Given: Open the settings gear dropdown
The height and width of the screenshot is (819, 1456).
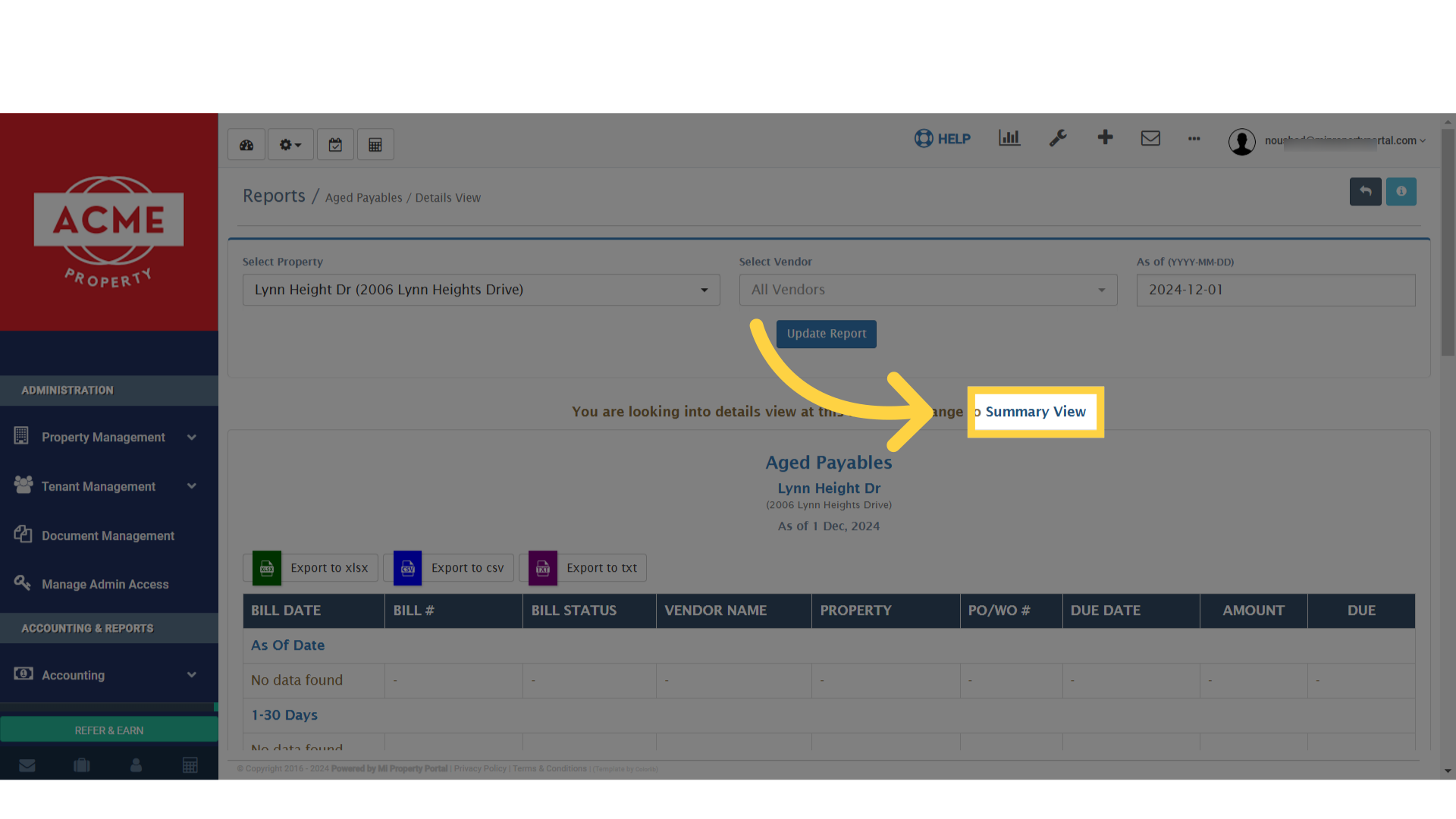Looking at the screenshot, I should click(x=290, y=145).
